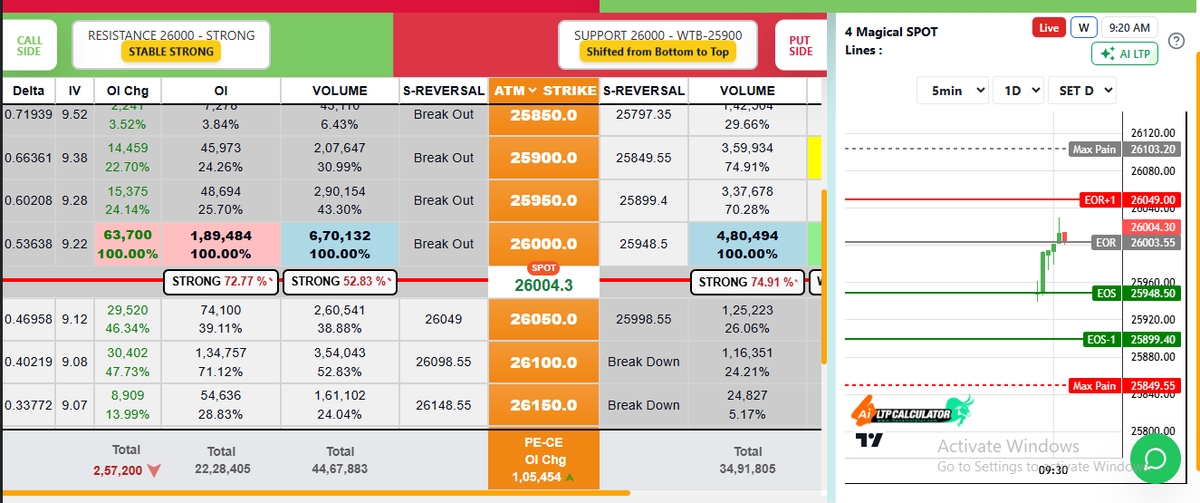This screenshot has width=1200, height=503.
Task: Click the delta 0.53638 cell
Action: [x=28, y=244]
